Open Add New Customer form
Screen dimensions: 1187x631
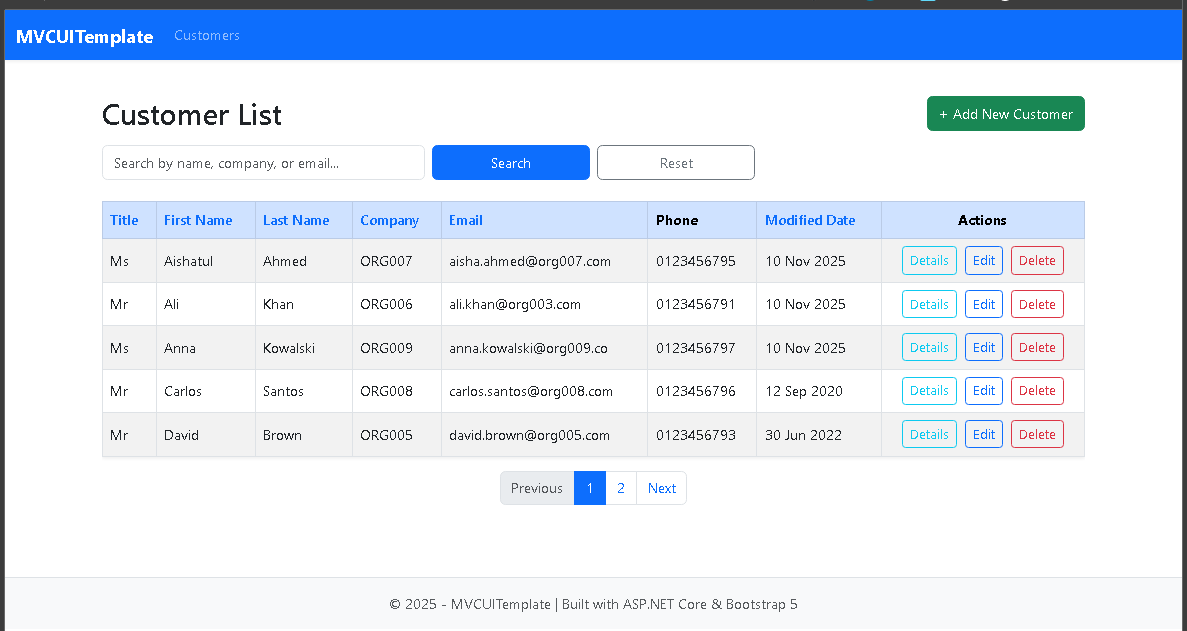tap(1005, 113)
